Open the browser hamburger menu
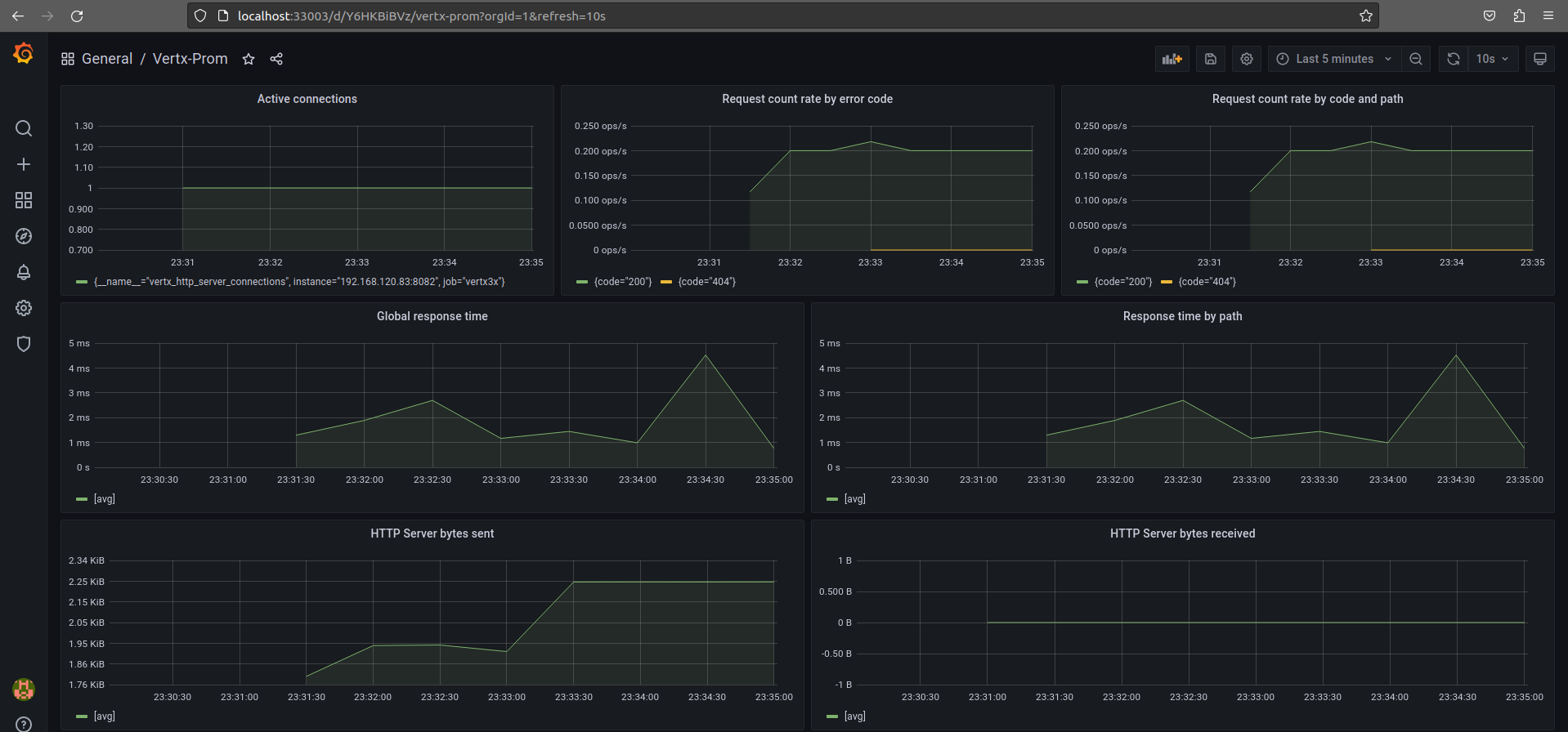The image size is (1568, 732). pyautogui.click(x=1548, y=16)
